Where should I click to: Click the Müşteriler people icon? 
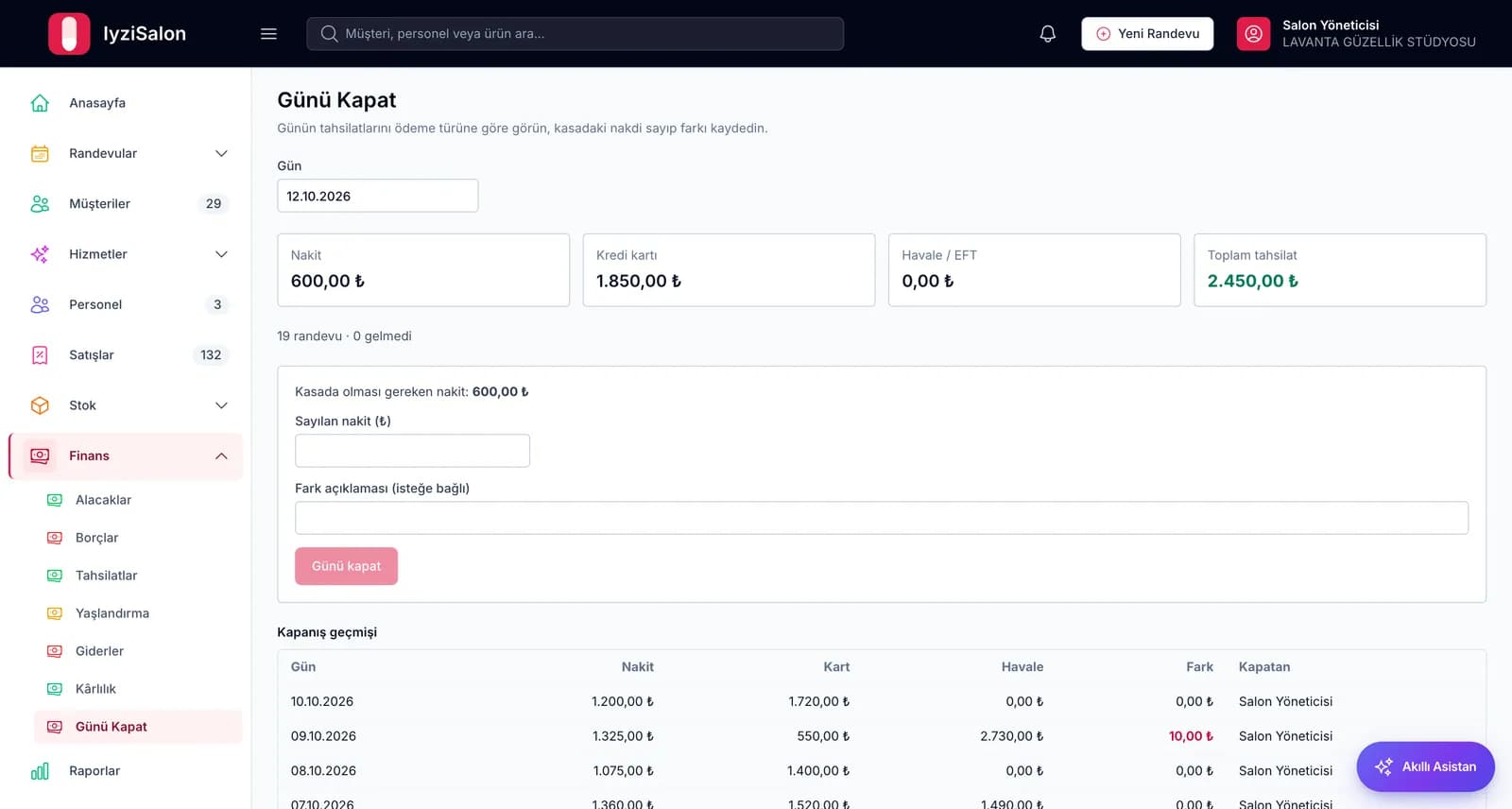click(x=40, y=204)
